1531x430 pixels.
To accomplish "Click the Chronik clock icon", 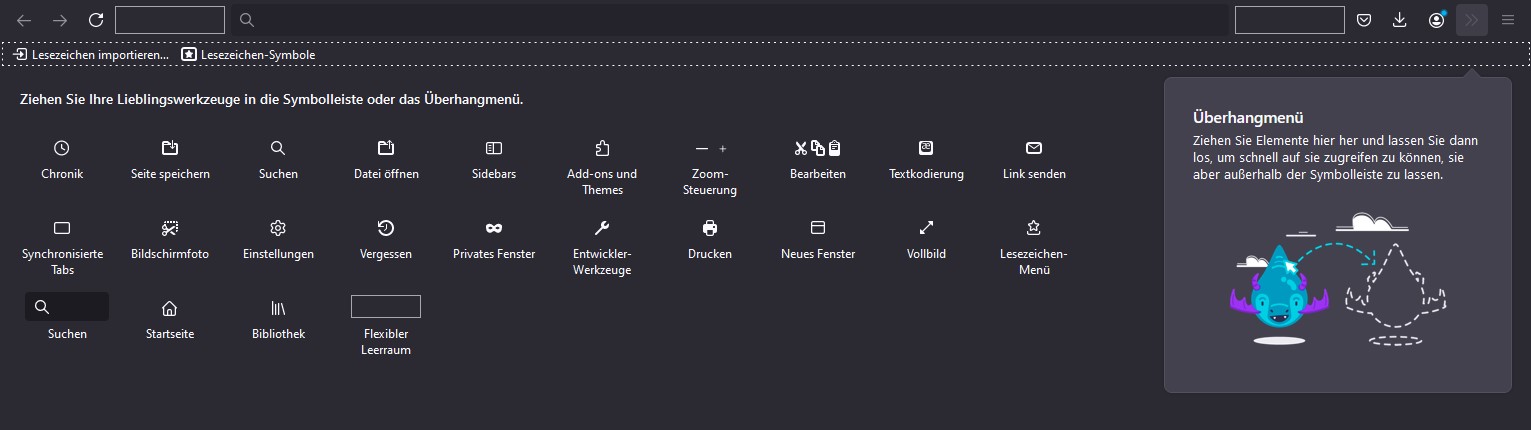I will [x=62, y=148].
